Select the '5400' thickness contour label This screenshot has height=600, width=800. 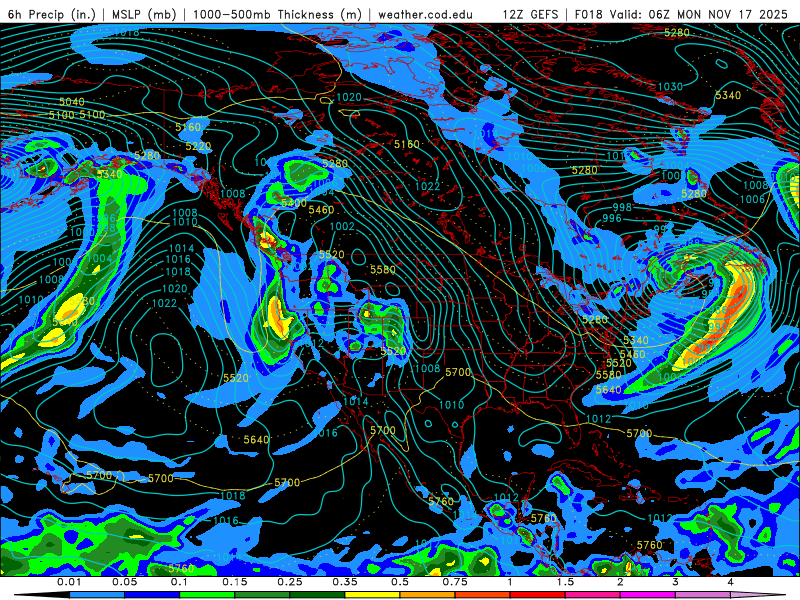294,203
